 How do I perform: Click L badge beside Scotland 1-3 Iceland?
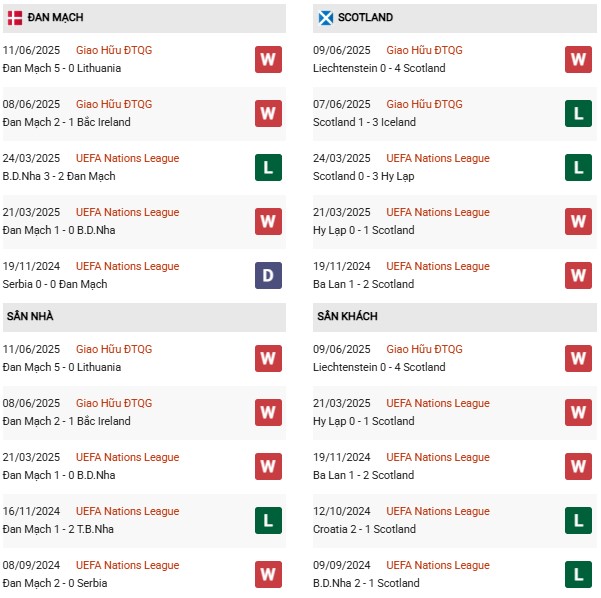[578, 113]
